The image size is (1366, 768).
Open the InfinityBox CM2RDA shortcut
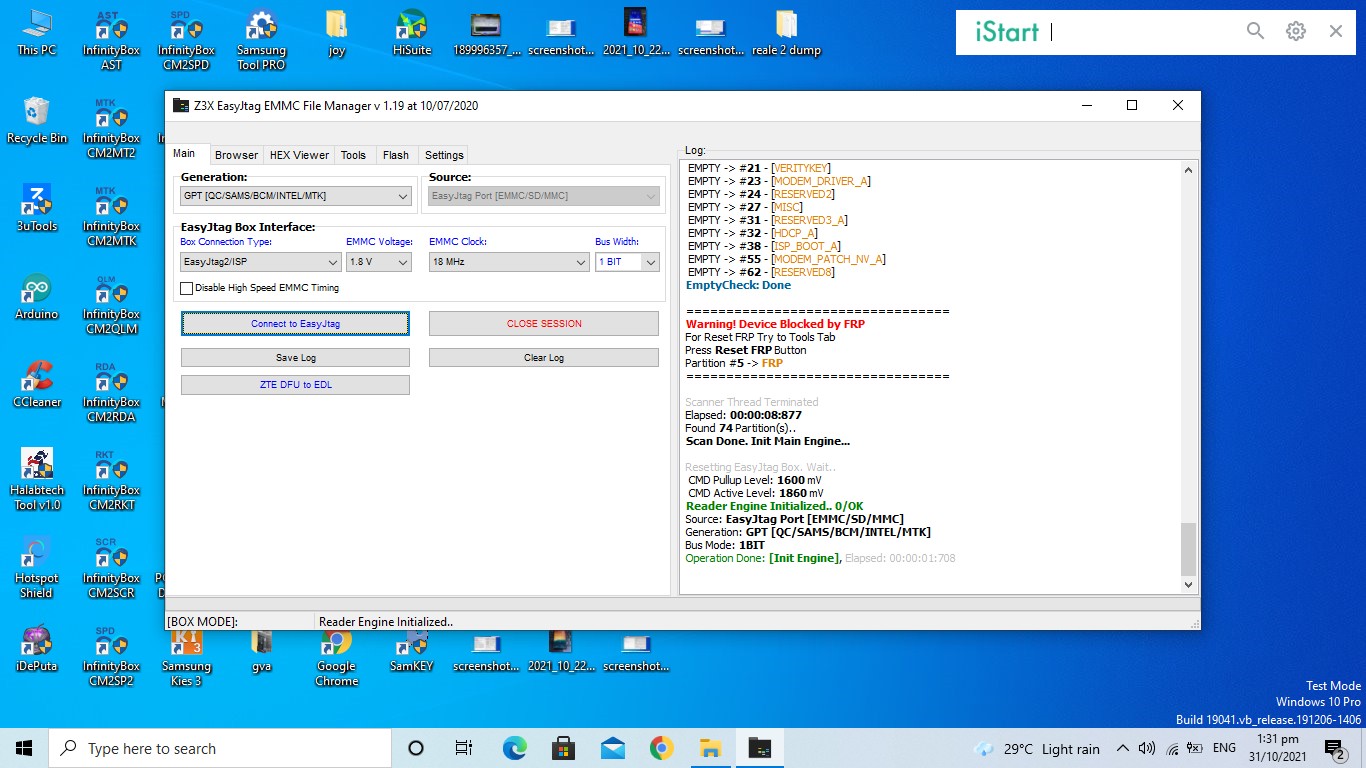(111, 392)
